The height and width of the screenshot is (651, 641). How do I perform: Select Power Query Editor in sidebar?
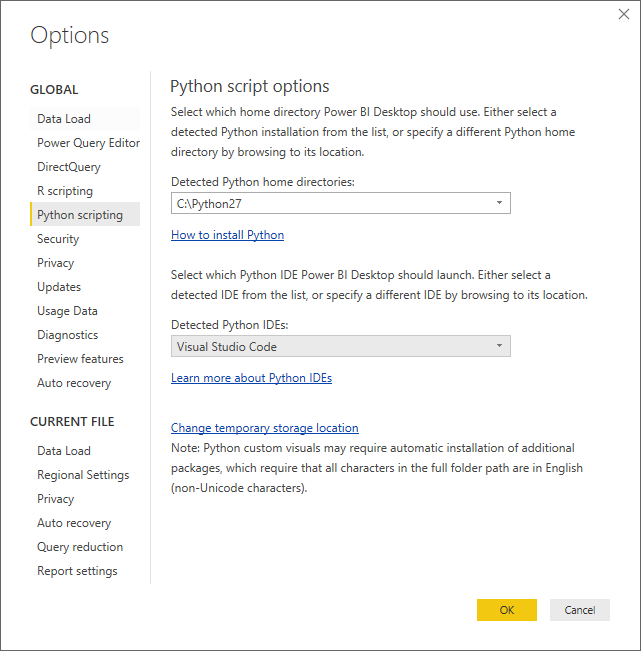point(85,143)
